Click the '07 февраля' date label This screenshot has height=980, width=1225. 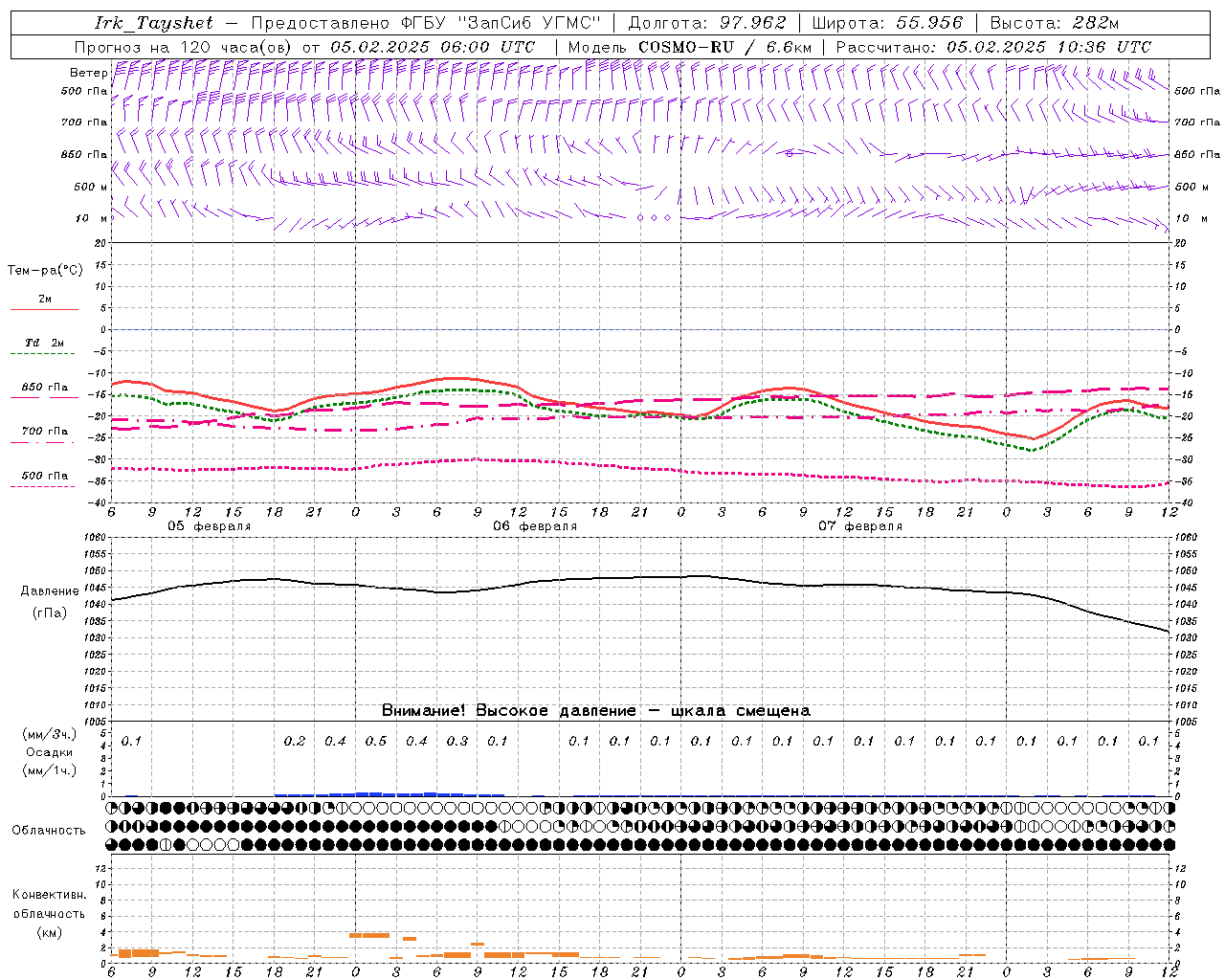[860, 526]
